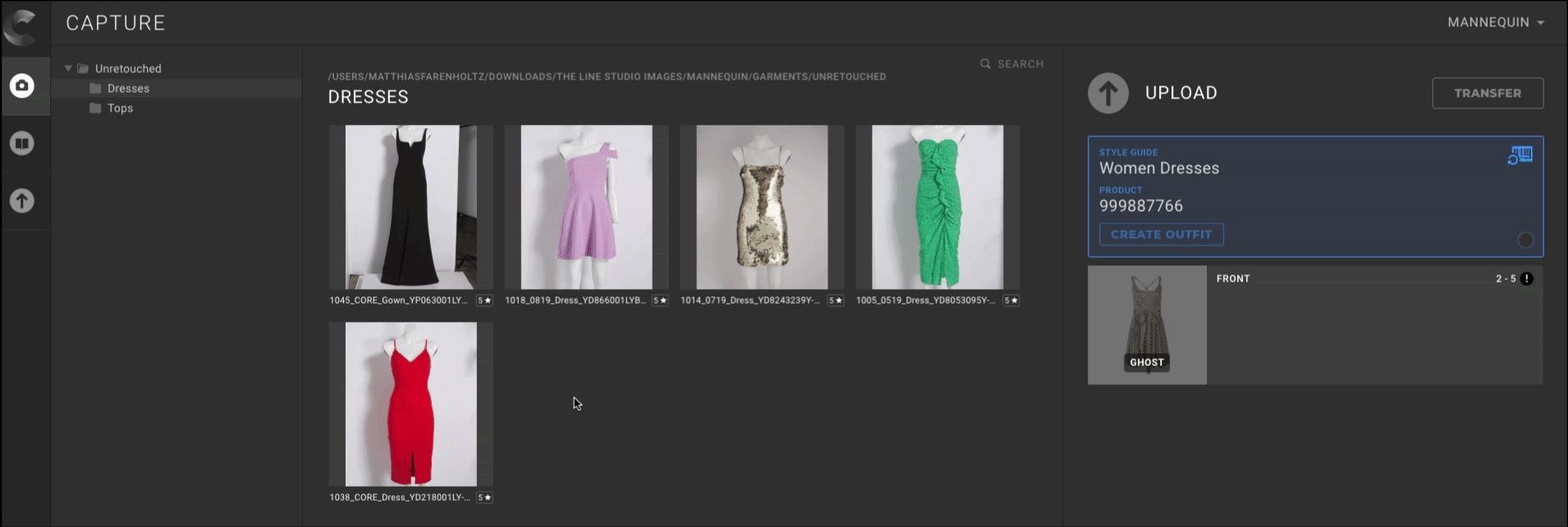Open the style guide book icon in sidebar
The image size is (1568, 527).
22,144
